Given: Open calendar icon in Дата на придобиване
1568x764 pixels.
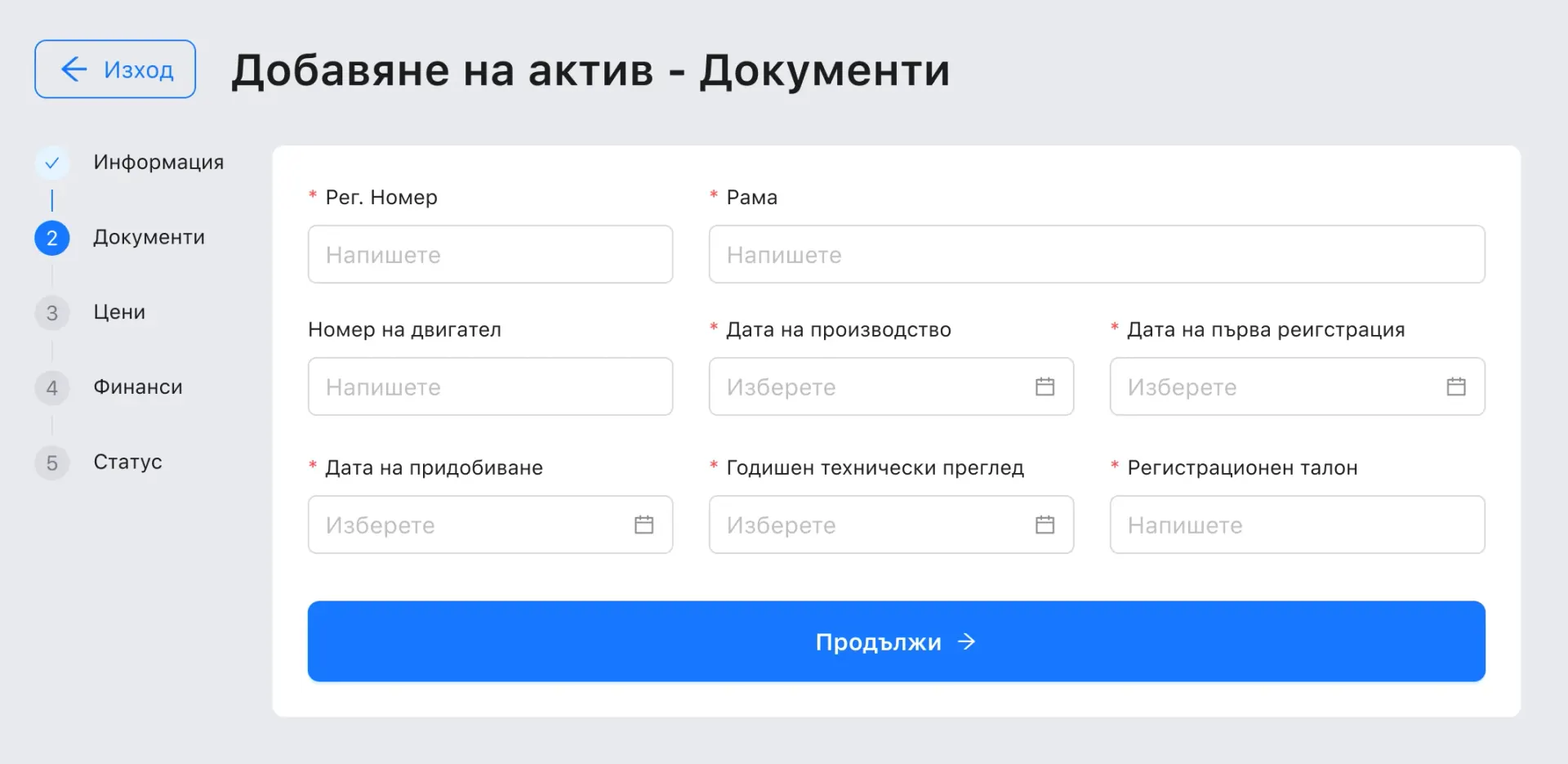Looking at the screenshot, I should click(x=644, y=525).
